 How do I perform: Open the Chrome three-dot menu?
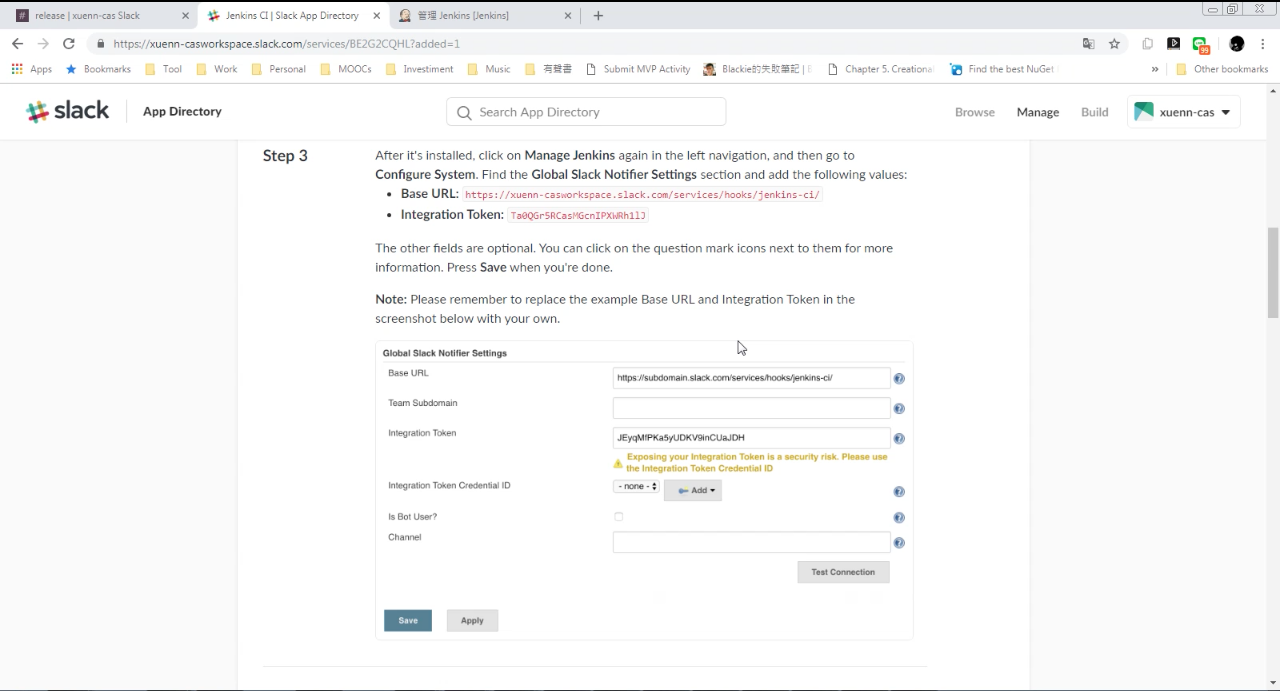click(x=1264, y=44)
